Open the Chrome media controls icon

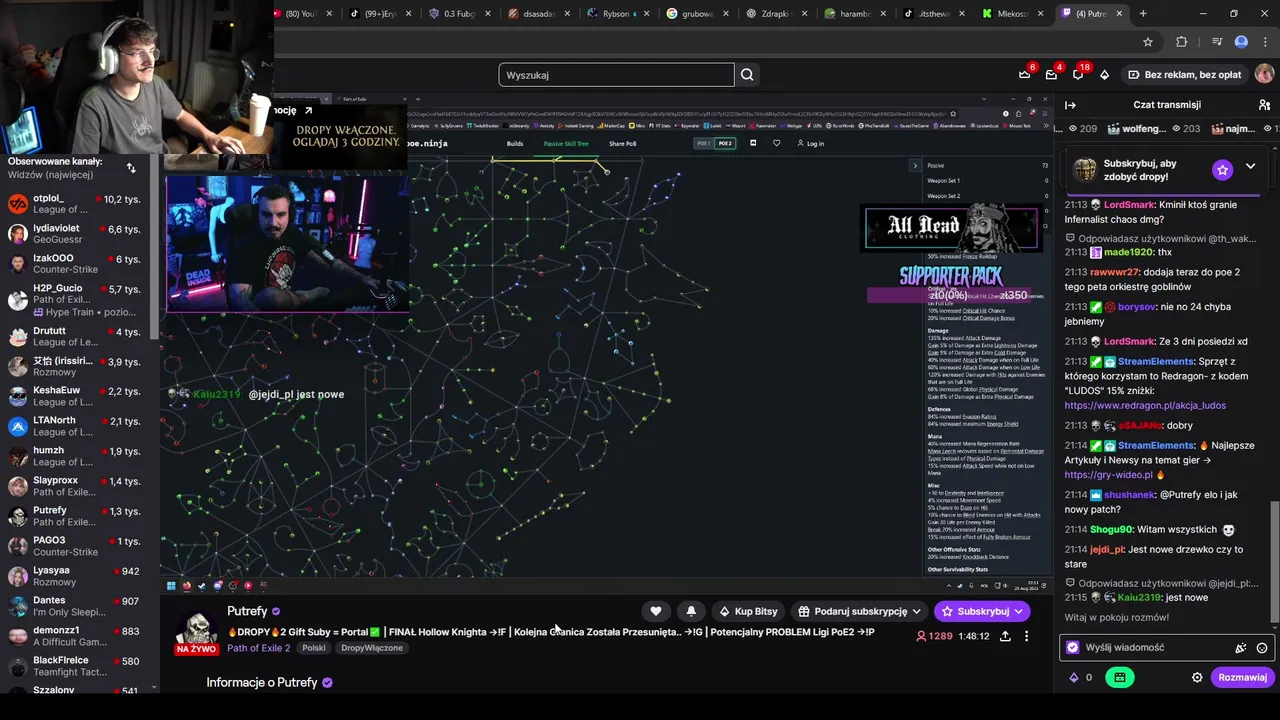coord(1217,42)
